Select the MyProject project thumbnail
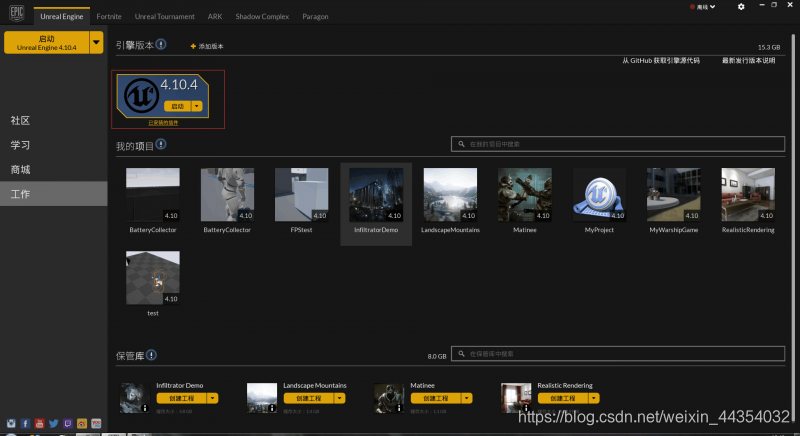The image size is (800, 436). 599,195
